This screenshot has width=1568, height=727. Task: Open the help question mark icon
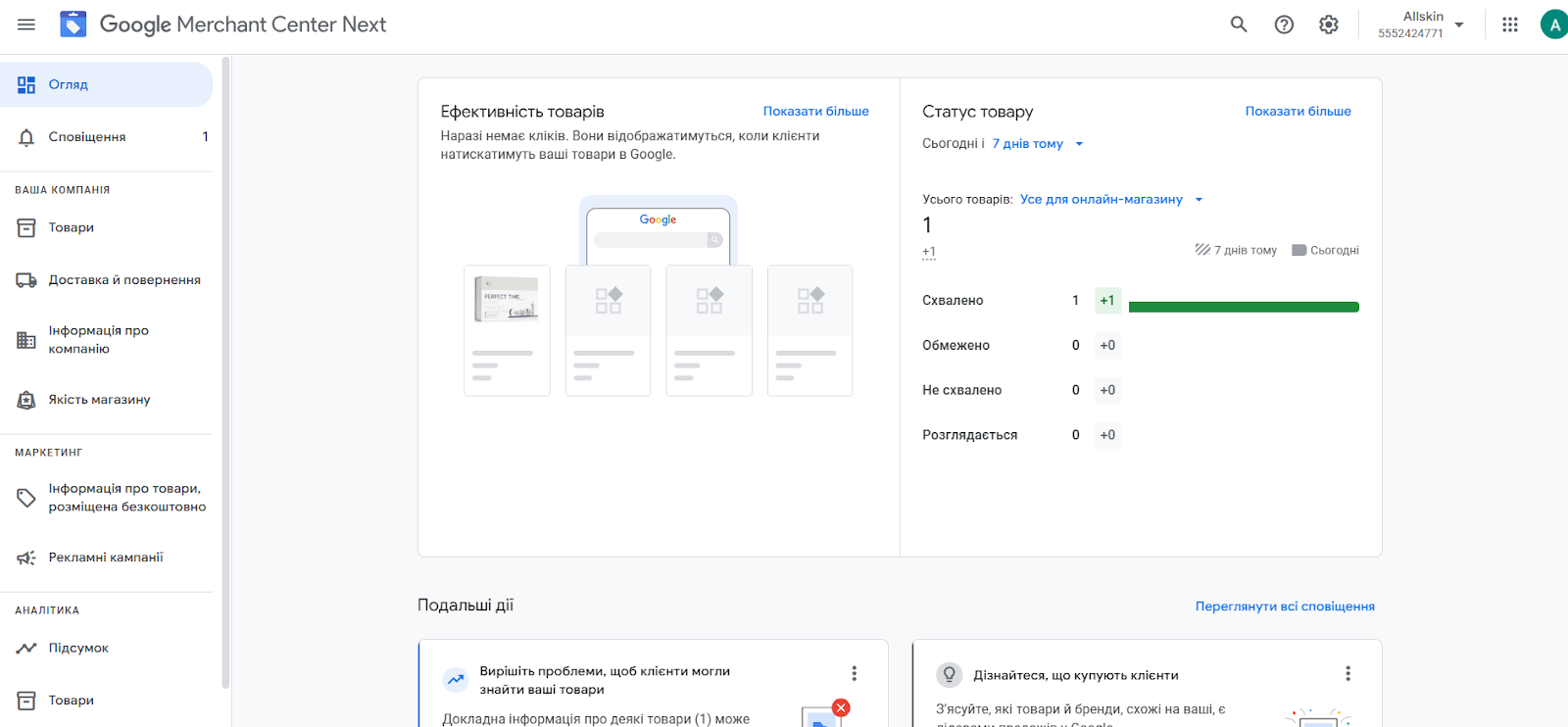[x=1284, y=24]
